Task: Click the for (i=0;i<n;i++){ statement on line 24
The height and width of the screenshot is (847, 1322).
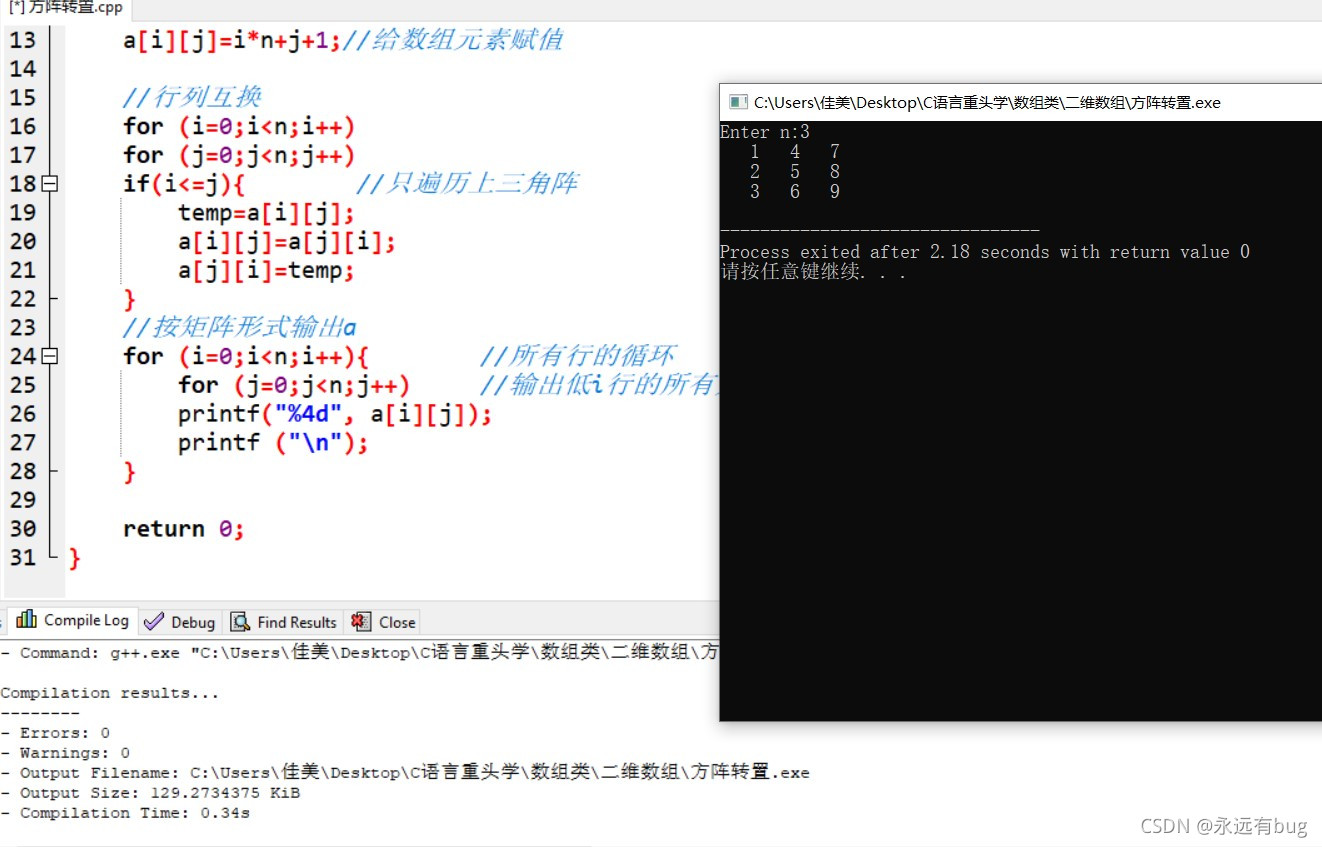Action: click(x=246, y=356)
